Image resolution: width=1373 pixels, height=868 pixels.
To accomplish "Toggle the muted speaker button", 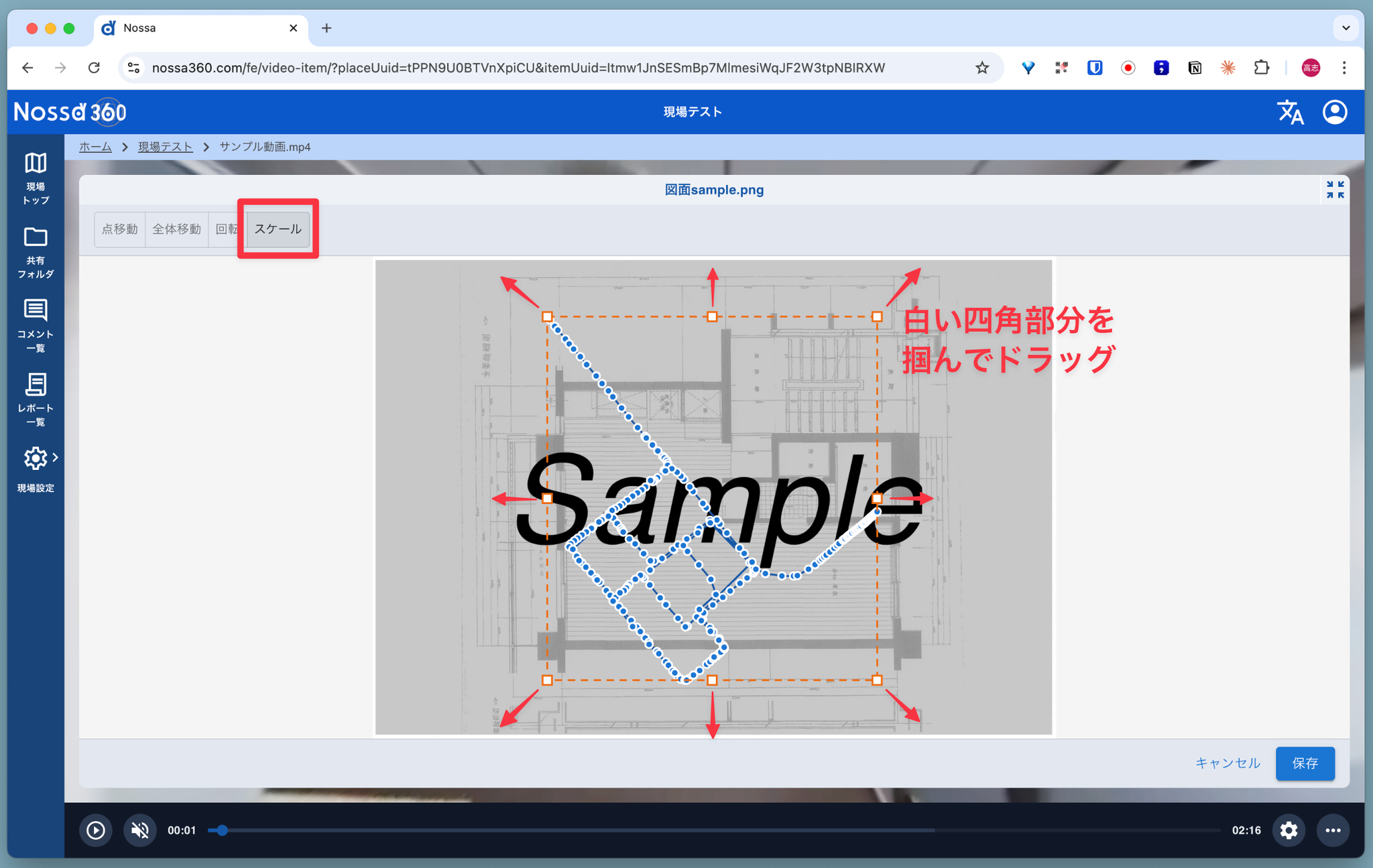I will pyautogui.click(x=139, y=830).
